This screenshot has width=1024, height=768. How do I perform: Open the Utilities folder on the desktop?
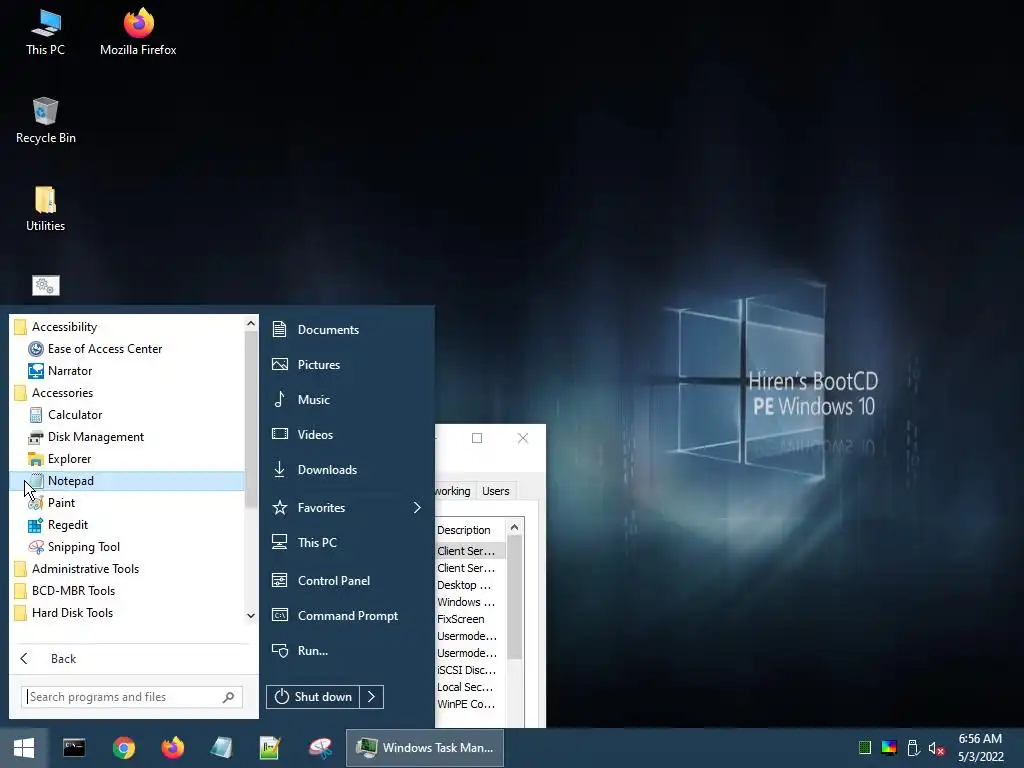tap(45, 209)
